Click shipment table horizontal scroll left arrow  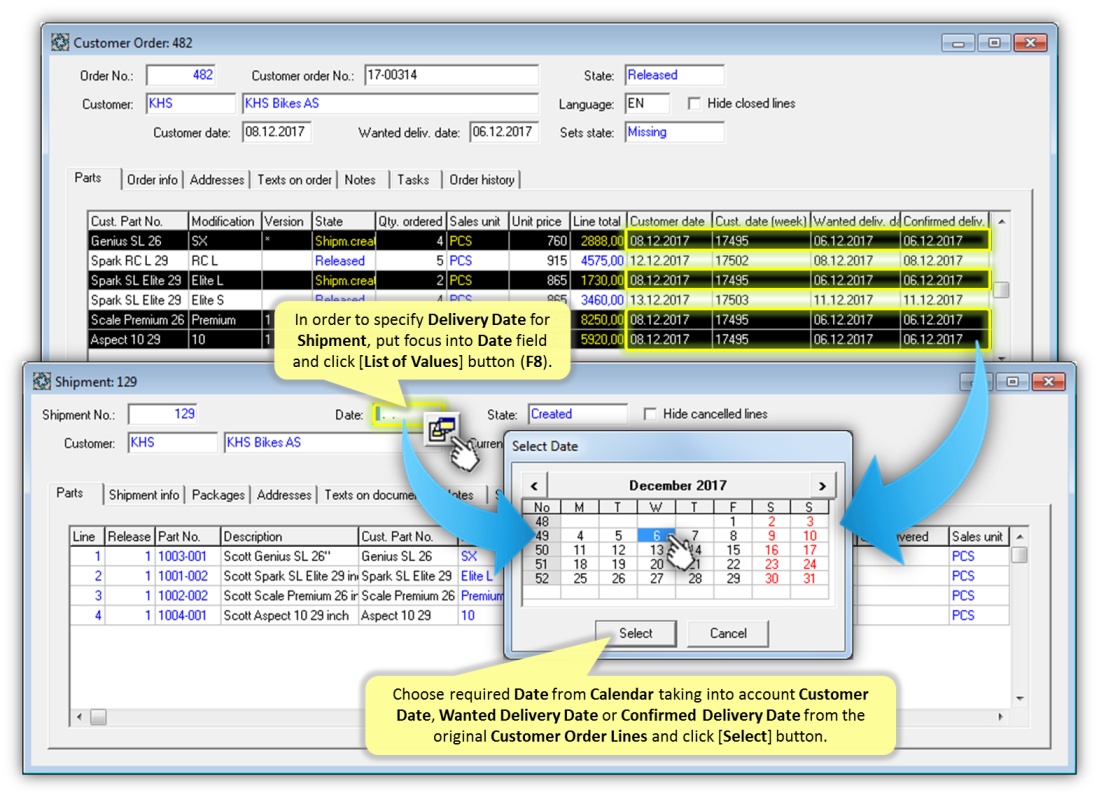pos(79,717)
